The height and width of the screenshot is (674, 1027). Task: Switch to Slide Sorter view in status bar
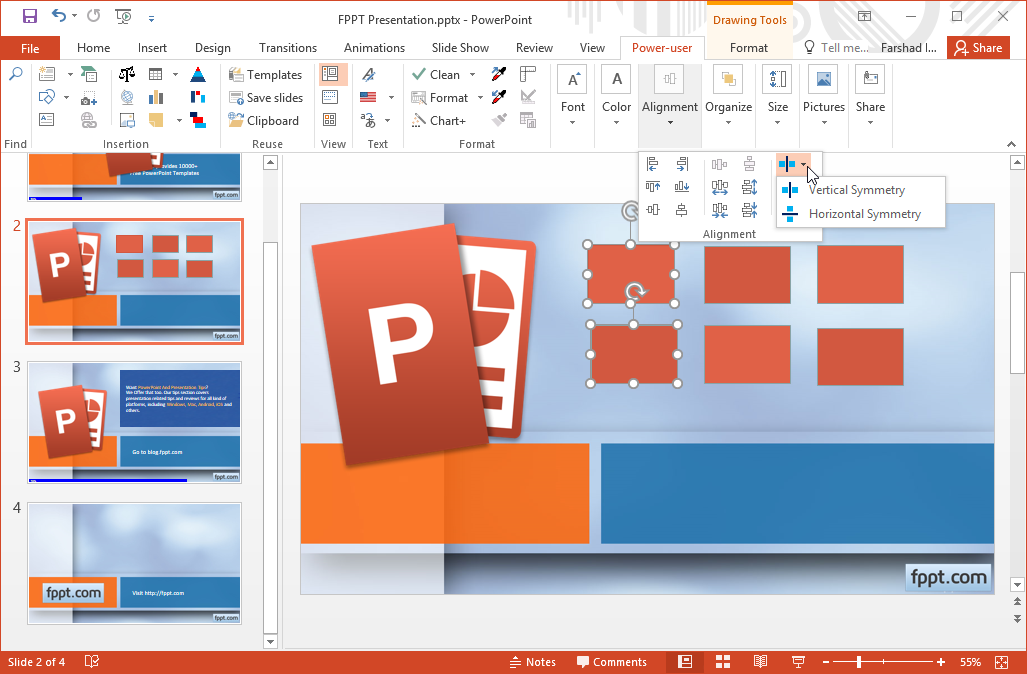pos(722,662)
